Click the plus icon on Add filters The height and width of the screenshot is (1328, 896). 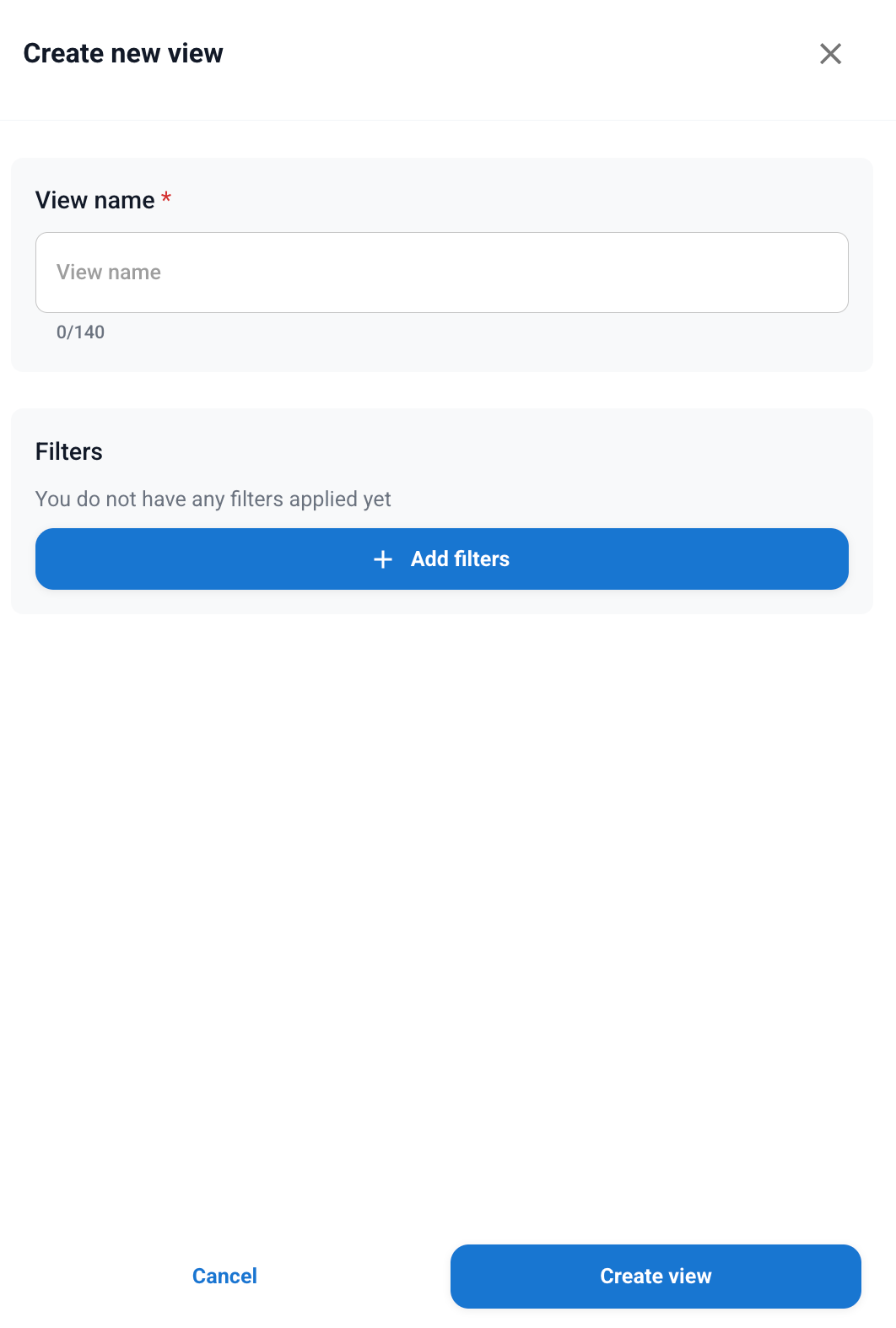(383, 559)
